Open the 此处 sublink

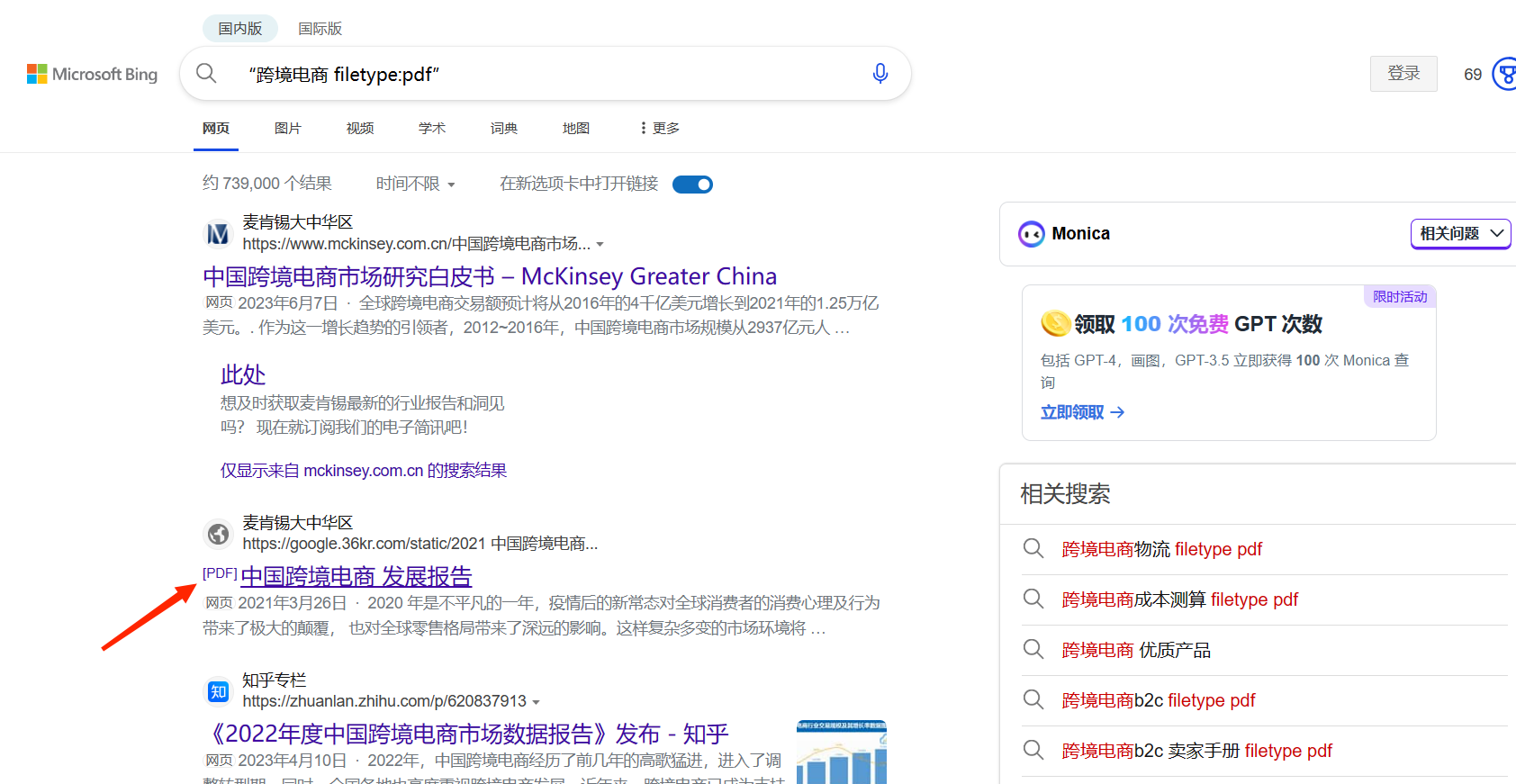[243, 374]
